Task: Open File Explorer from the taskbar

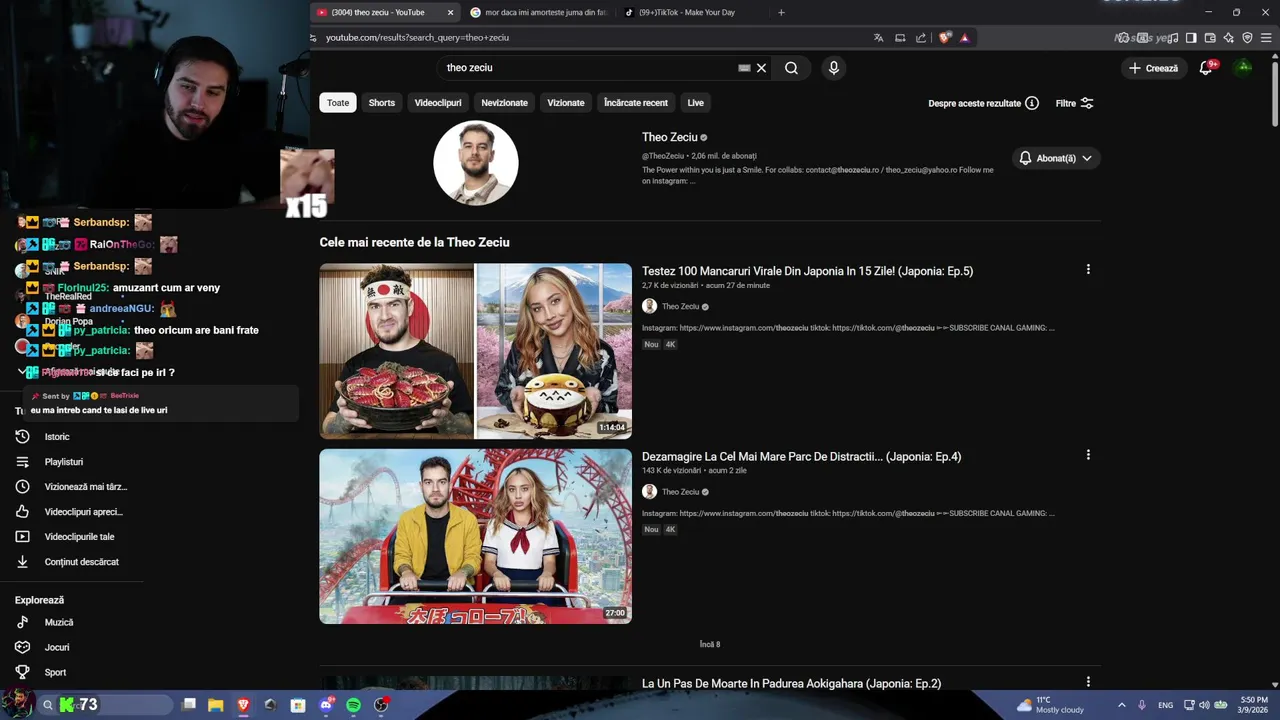Action: click(x=215, y=705)
